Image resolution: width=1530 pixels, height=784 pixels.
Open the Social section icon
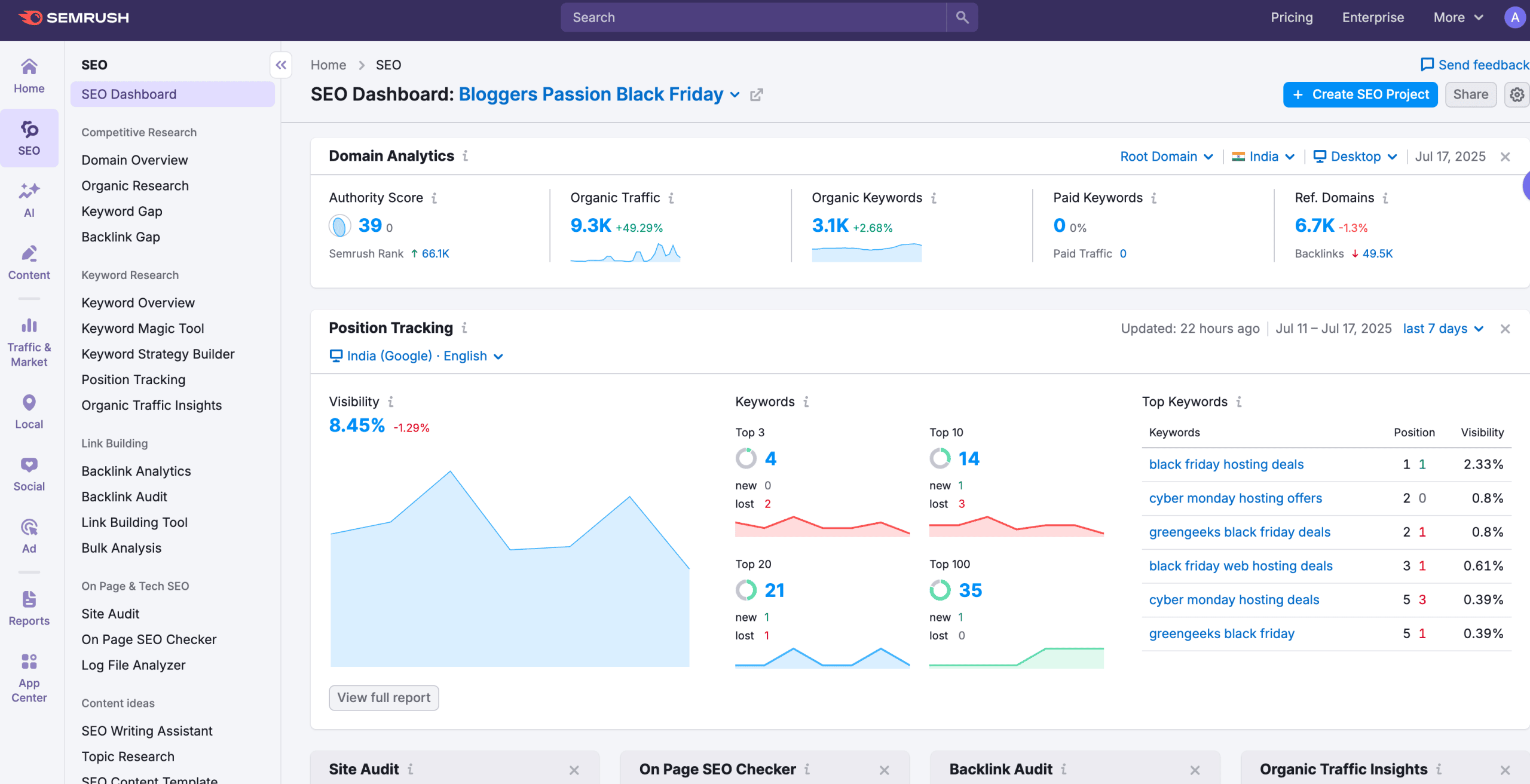(29, 474)
